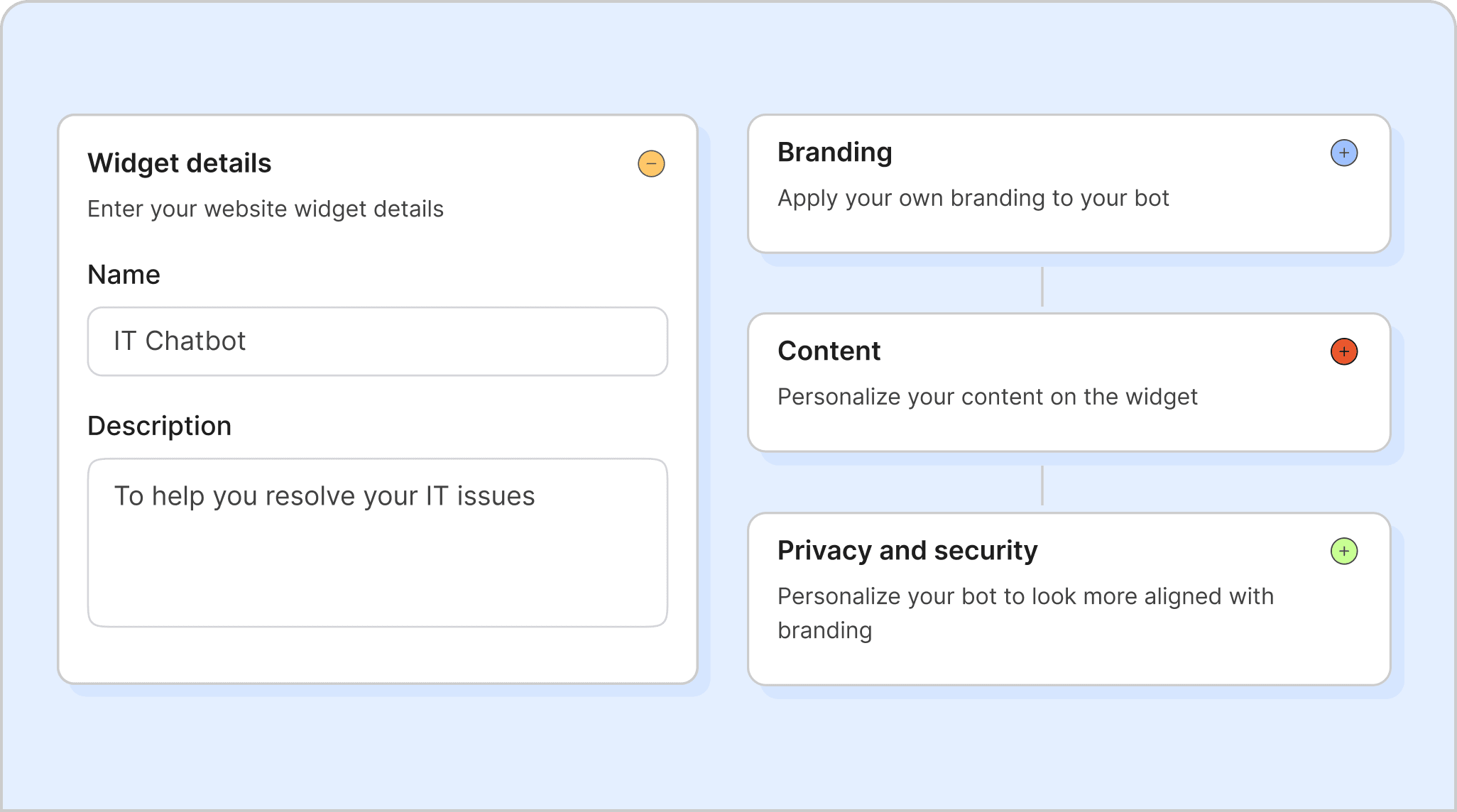Collapse the Widget details section
Viewport: 1457px width, 812px height.
pyautogui.click(x=651, y=164)
